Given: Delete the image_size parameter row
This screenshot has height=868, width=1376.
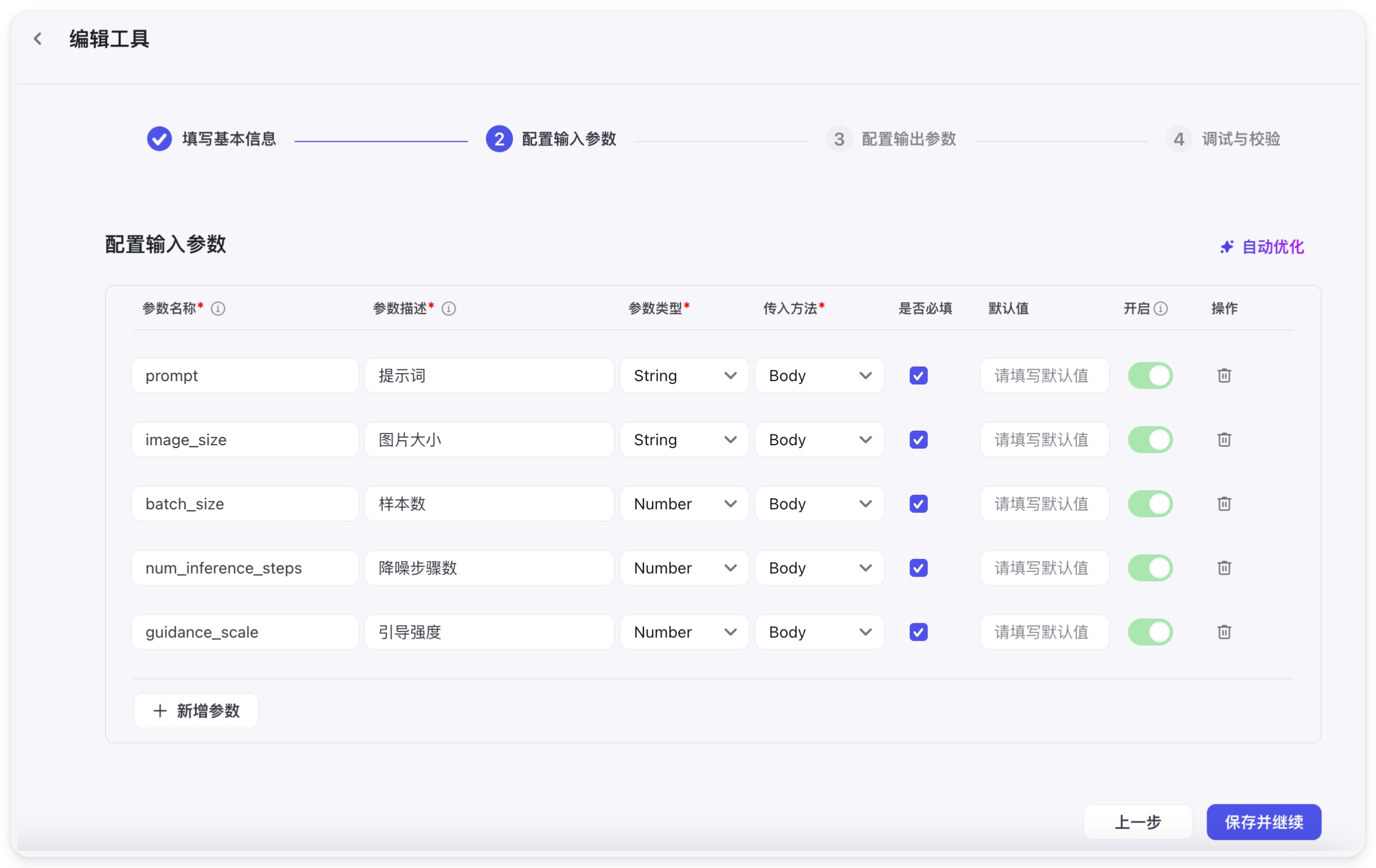Looking at the screenshot, I should [1223, 440].
